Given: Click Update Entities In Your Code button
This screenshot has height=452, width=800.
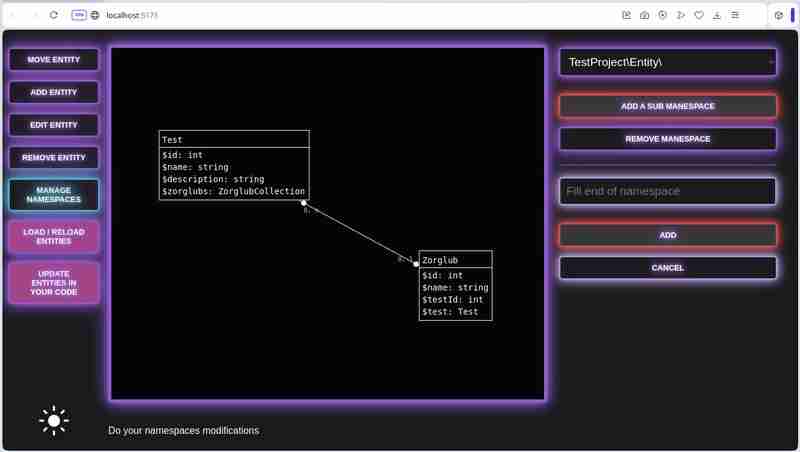Looking at the screenshot, I should click(54, 283).
